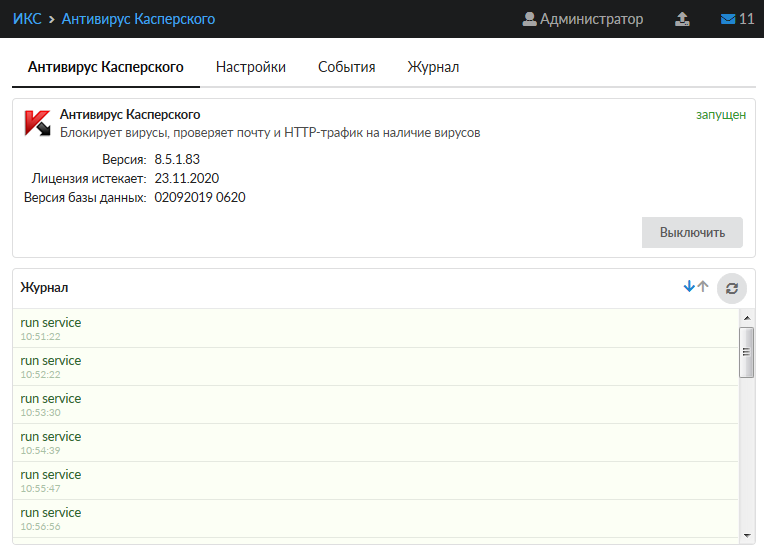Screen dimensions: 764x548
Task: Select the Антивирус Касперского tab
Action: (x=106, y=67)
